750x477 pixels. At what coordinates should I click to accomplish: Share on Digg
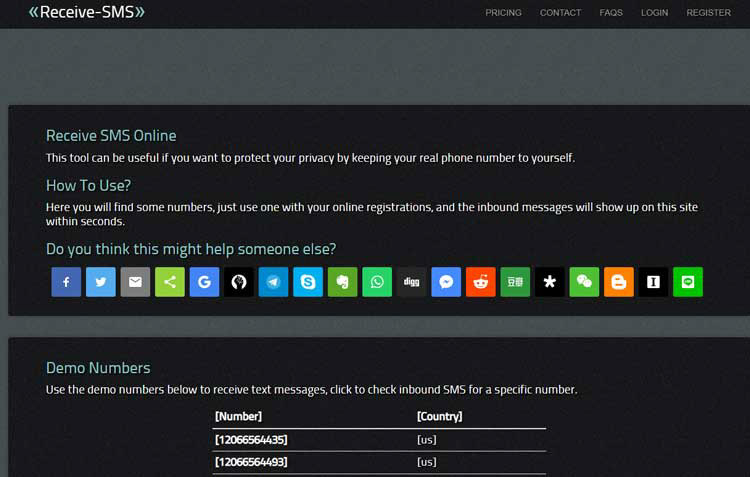pyautogui.click(x=412, y=282)
